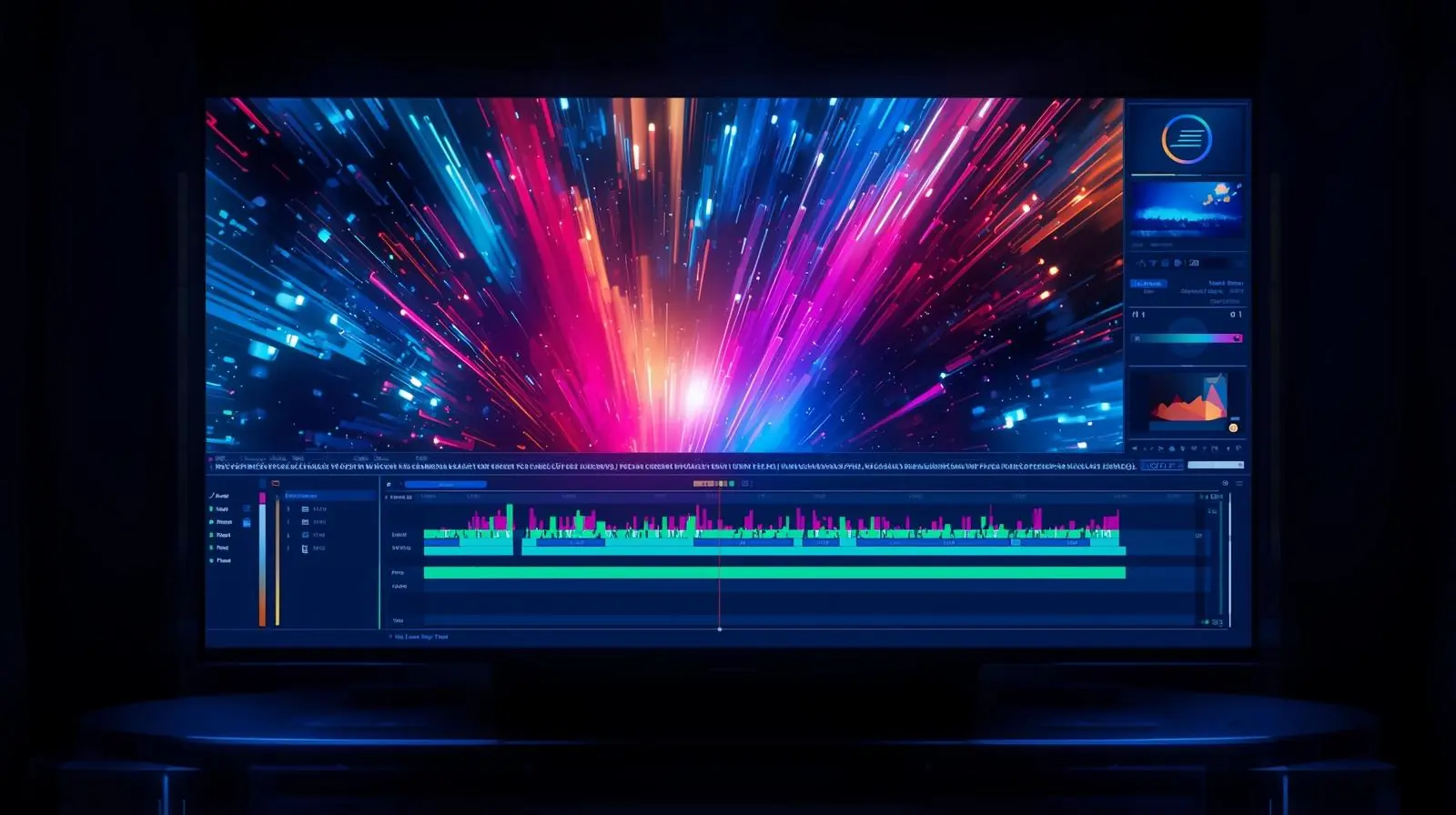Click the red rectangle icon above the track list

point(276,484)
